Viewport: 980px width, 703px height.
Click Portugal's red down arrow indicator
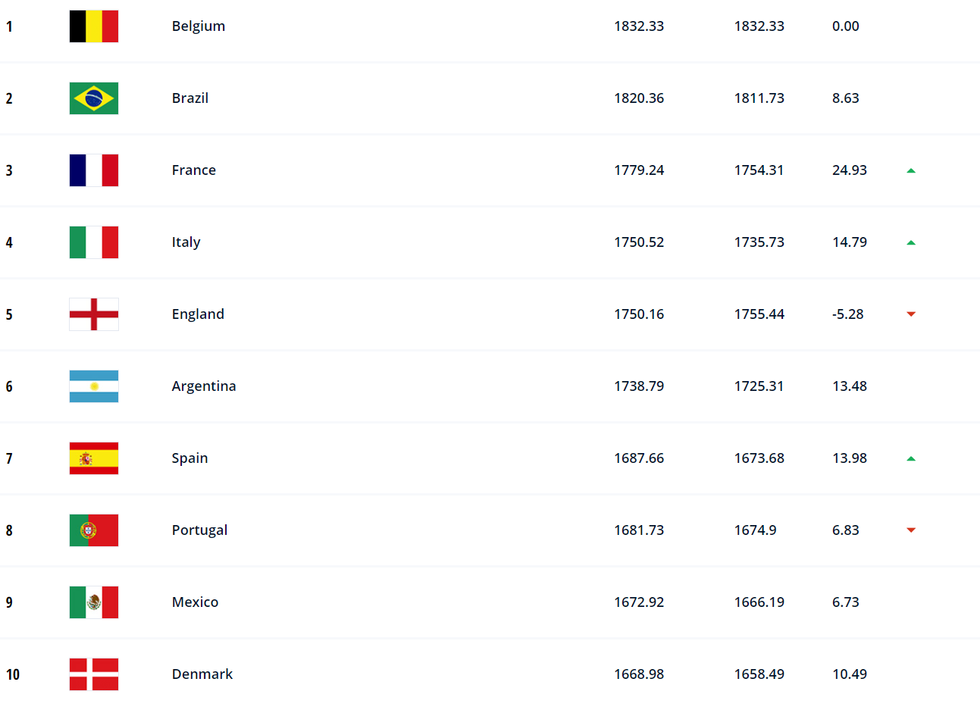click(911, 531)
